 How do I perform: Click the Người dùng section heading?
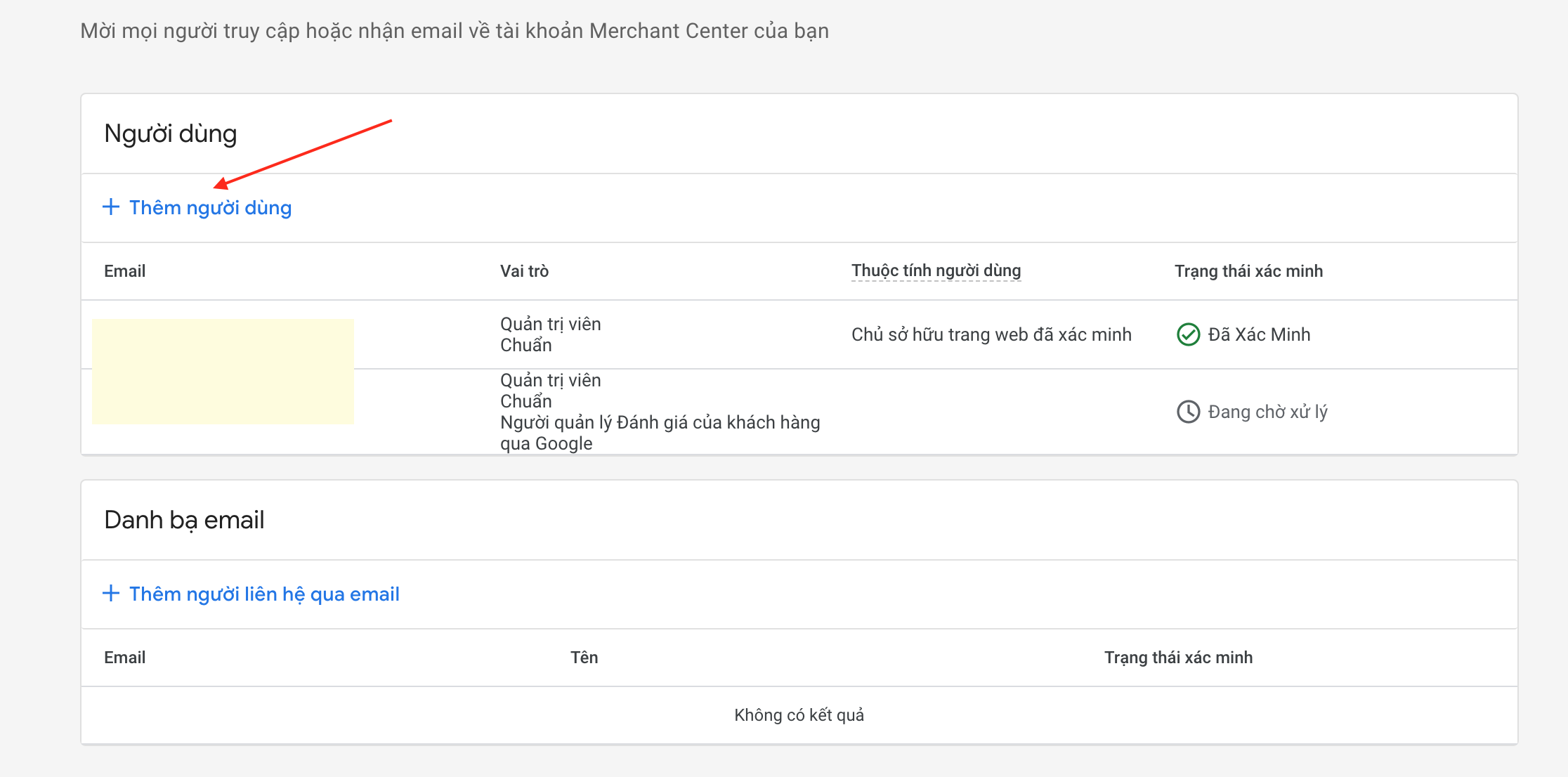pyautogui.click(x=171, y=133)
